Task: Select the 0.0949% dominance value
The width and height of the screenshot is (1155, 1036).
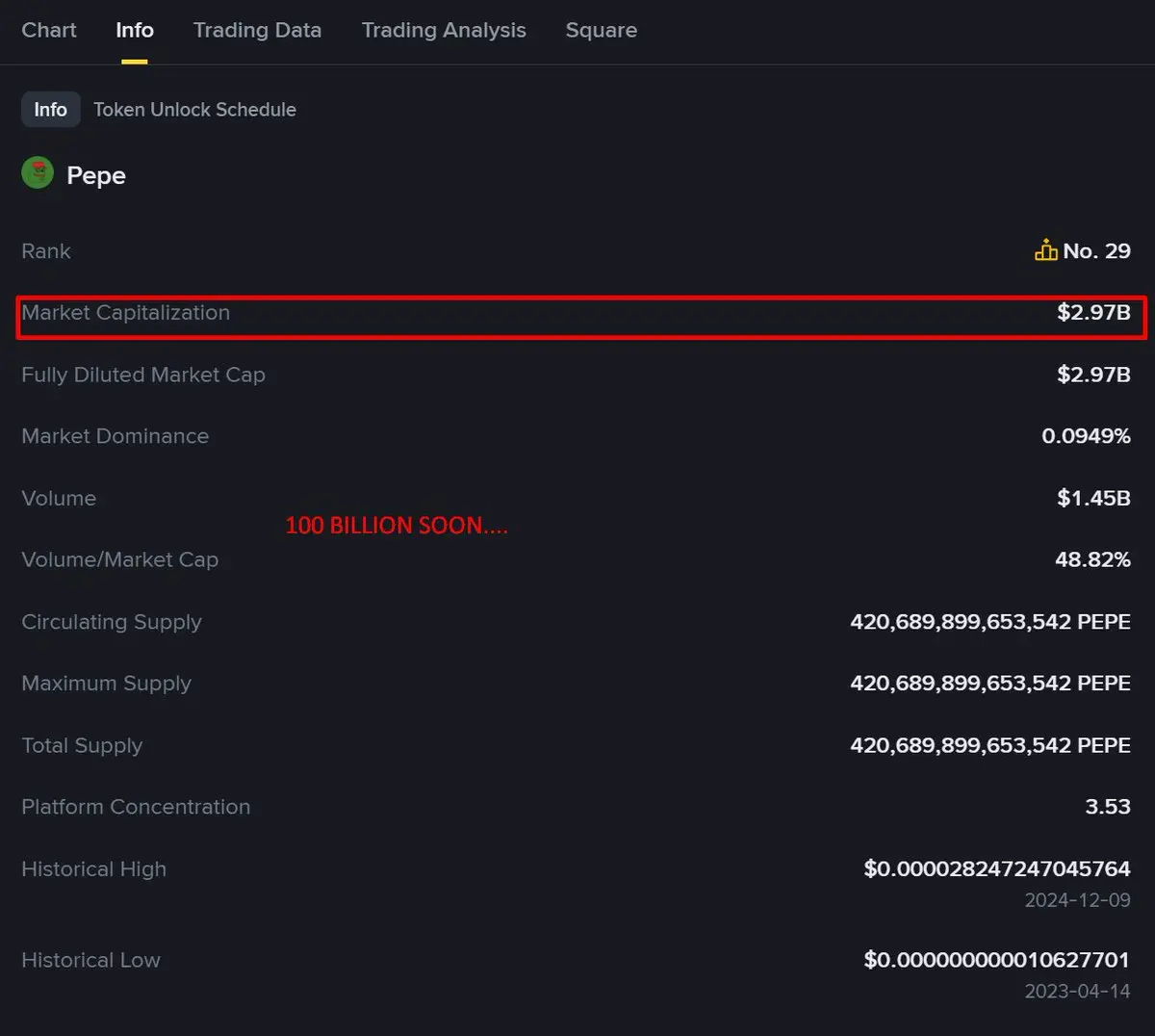Action: pyautogui.click(x=1086, y=436)
